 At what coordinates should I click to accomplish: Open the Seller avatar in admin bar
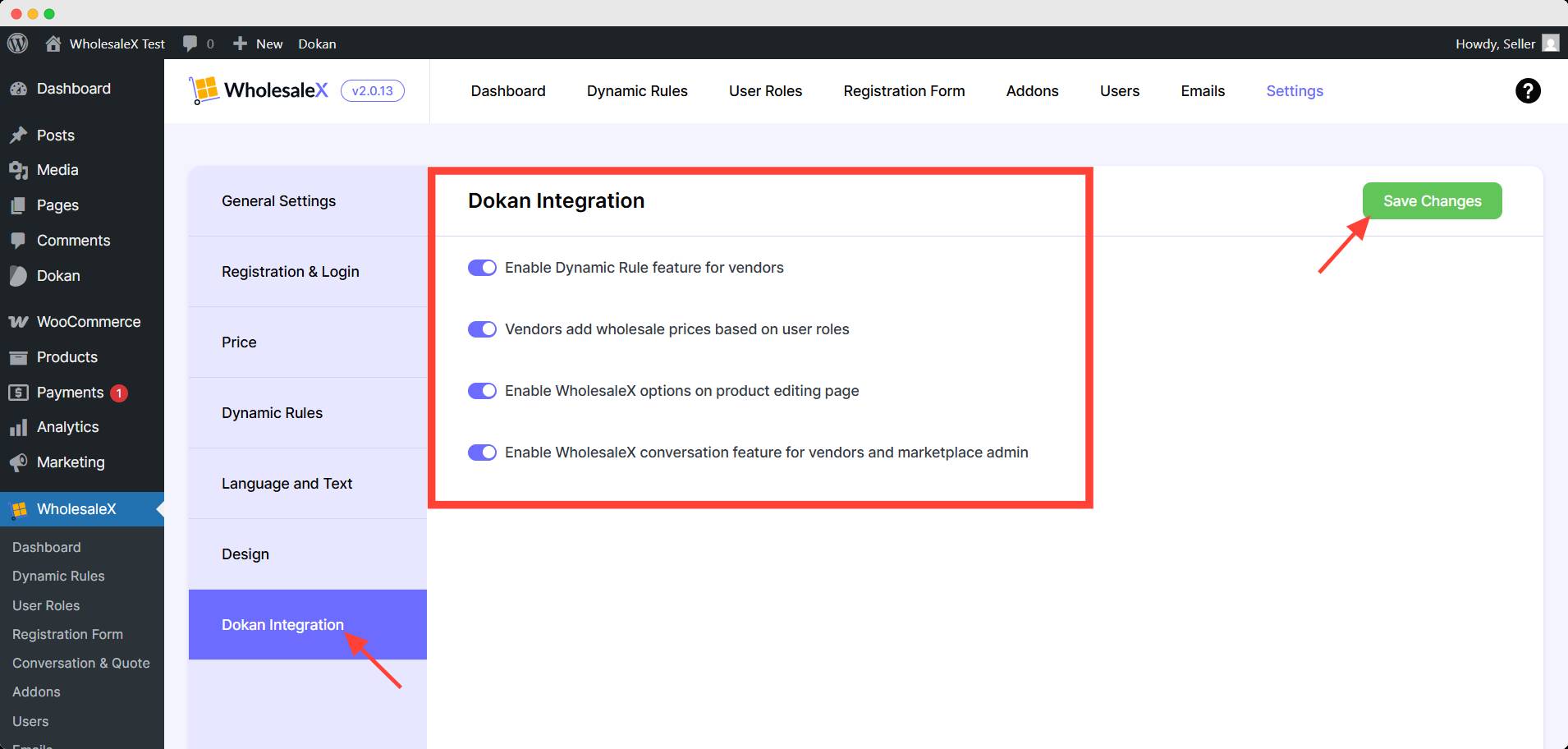[1551, 44]
